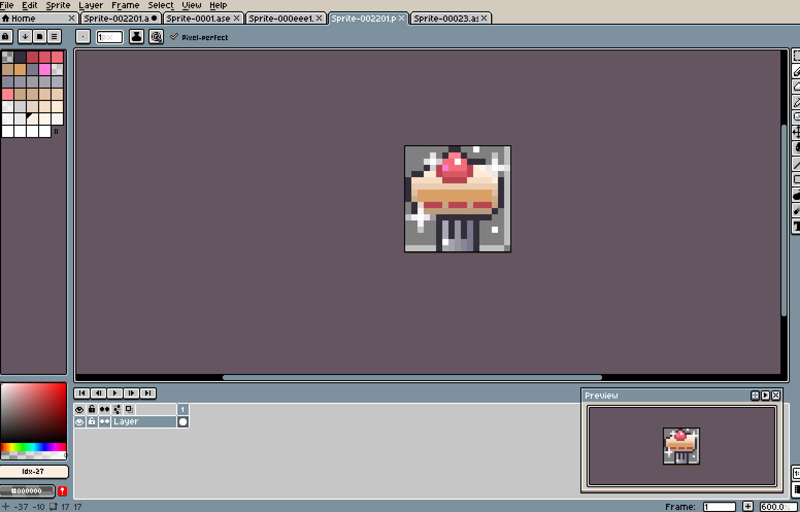
Task: Select the Pencil tool
Action: click(x=796, y=71)
